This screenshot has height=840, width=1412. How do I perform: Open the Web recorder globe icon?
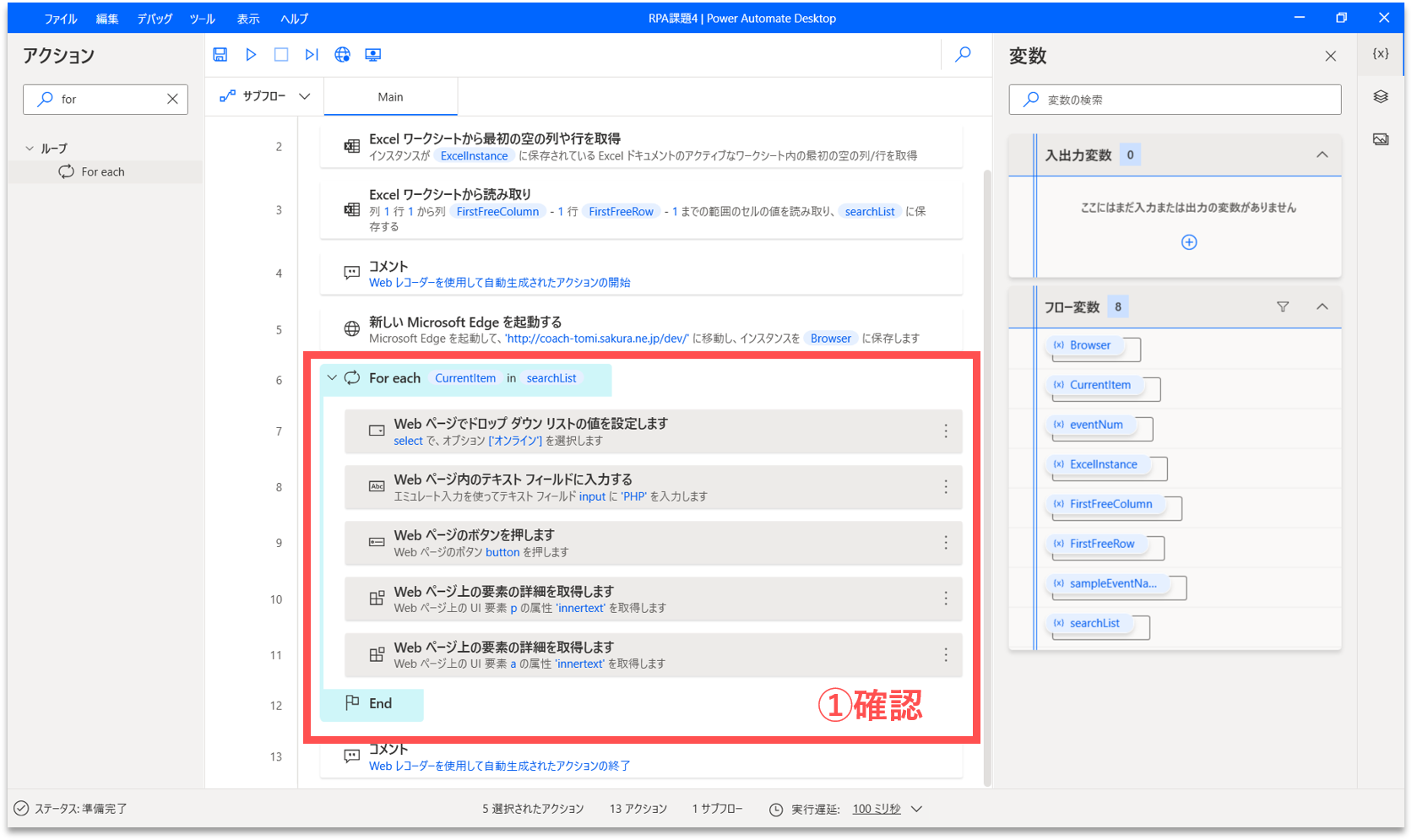coord(342,55)
